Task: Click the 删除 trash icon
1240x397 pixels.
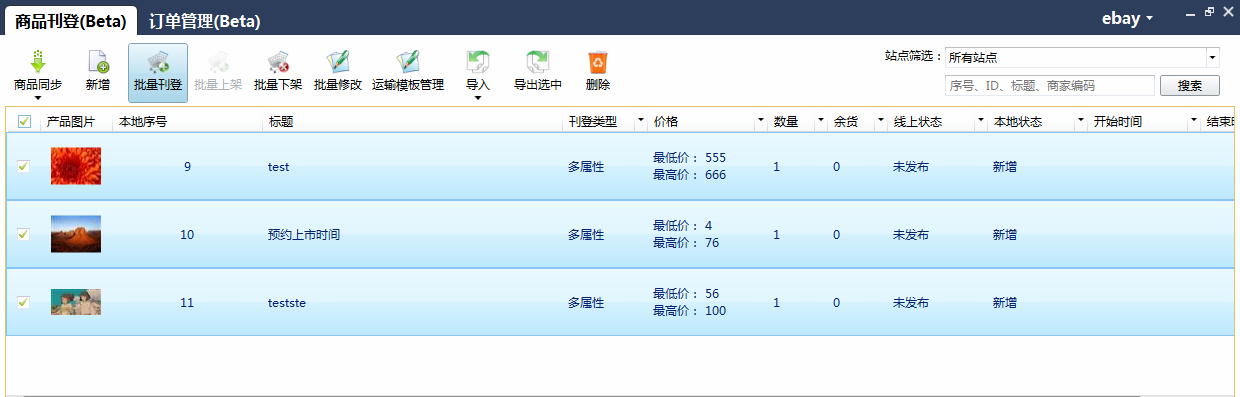Action: [x=598, y=61]
